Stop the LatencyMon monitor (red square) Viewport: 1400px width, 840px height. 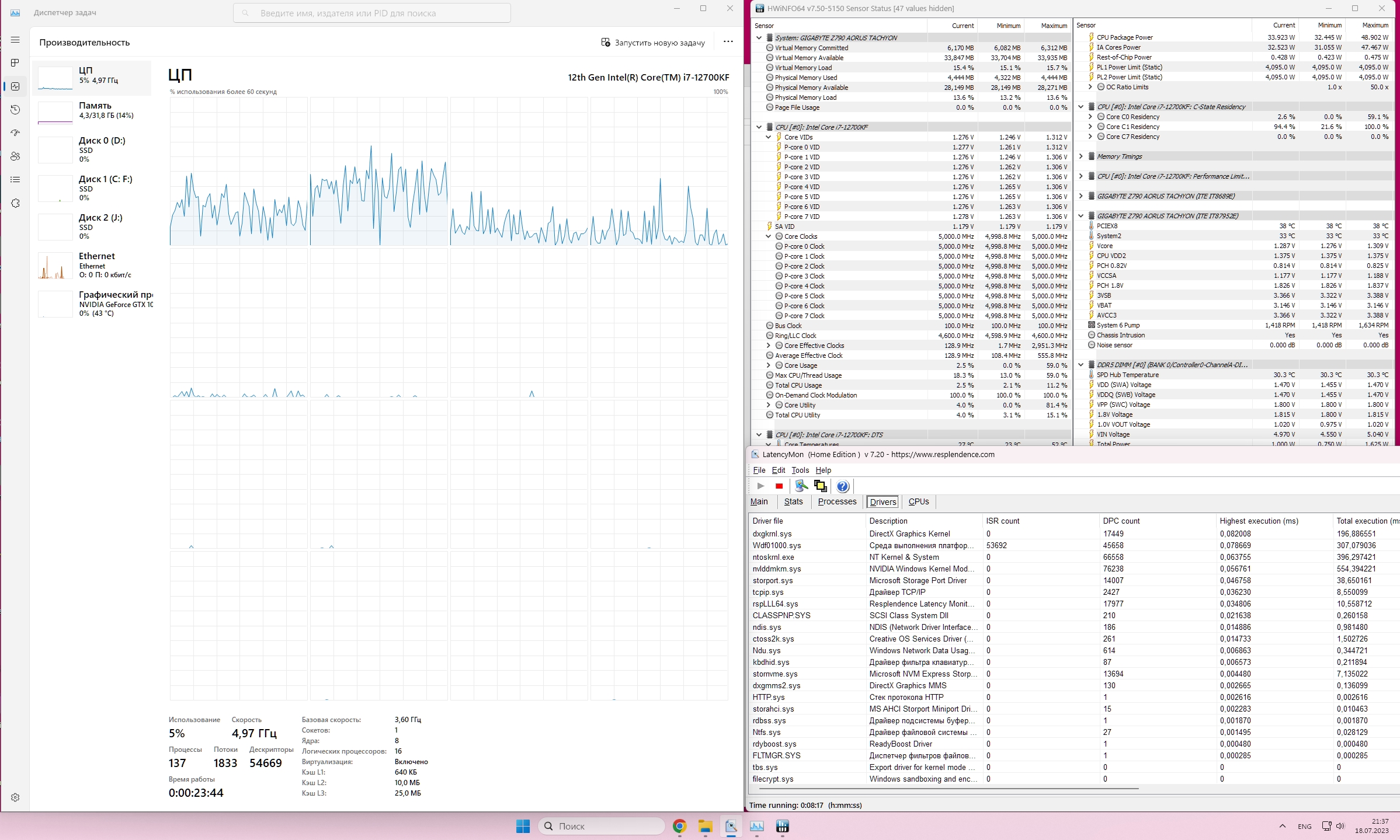[779, 486]
